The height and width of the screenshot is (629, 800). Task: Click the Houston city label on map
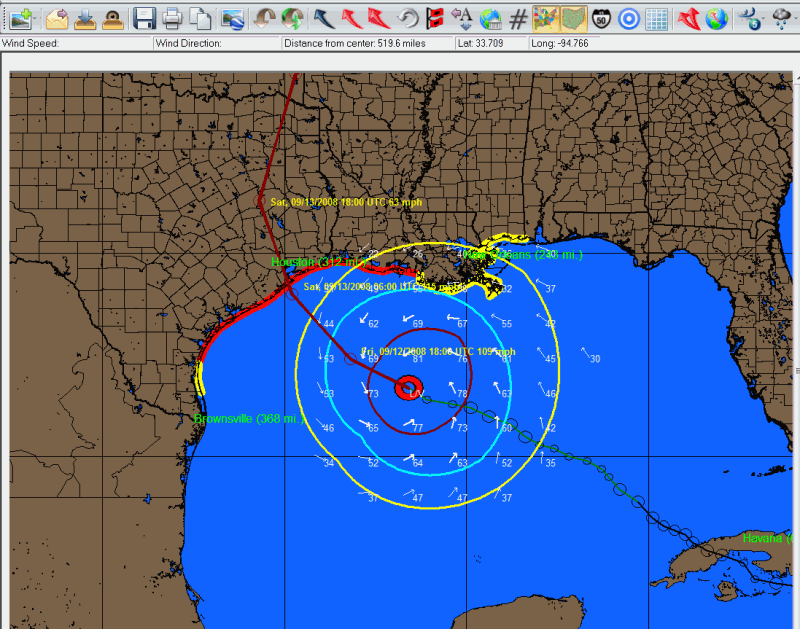(x=293, y=262)
